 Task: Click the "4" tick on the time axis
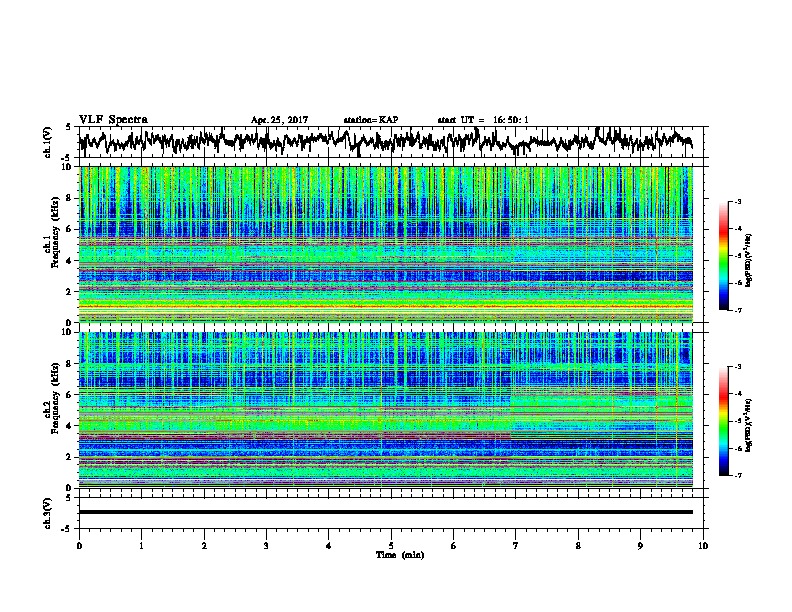329,546
